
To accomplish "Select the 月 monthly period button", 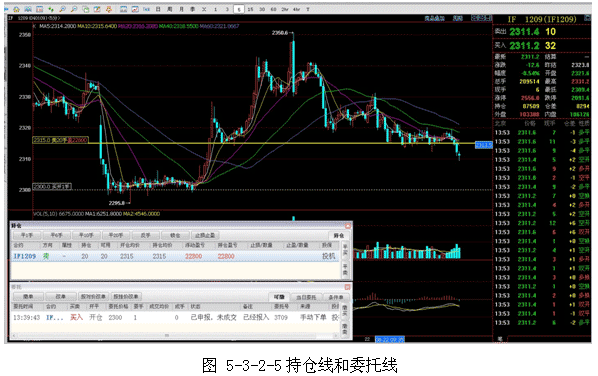I will tap(181, 9).
